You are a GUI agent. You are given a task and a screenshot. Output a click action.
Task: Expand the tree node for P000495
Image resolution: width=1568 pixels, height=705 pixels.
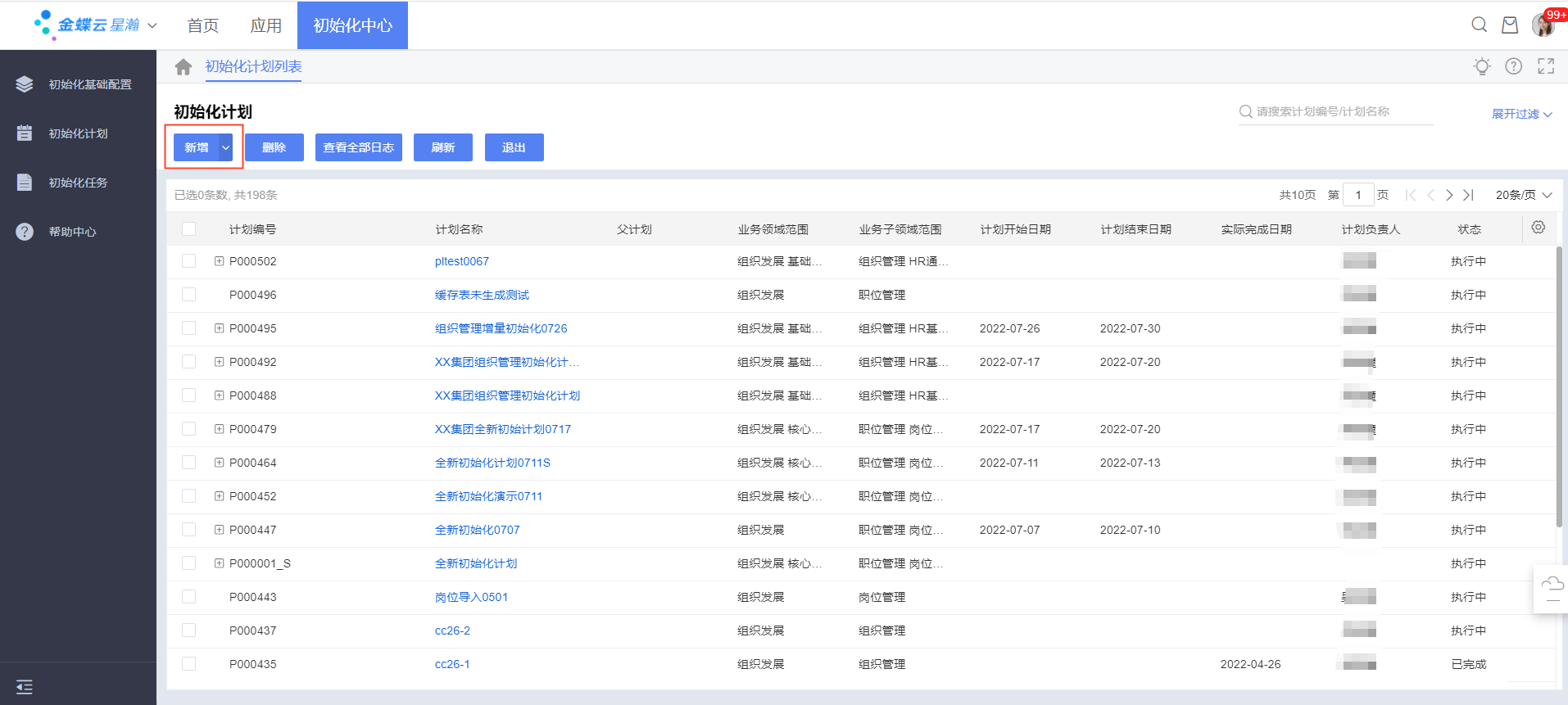pos(219,328)
